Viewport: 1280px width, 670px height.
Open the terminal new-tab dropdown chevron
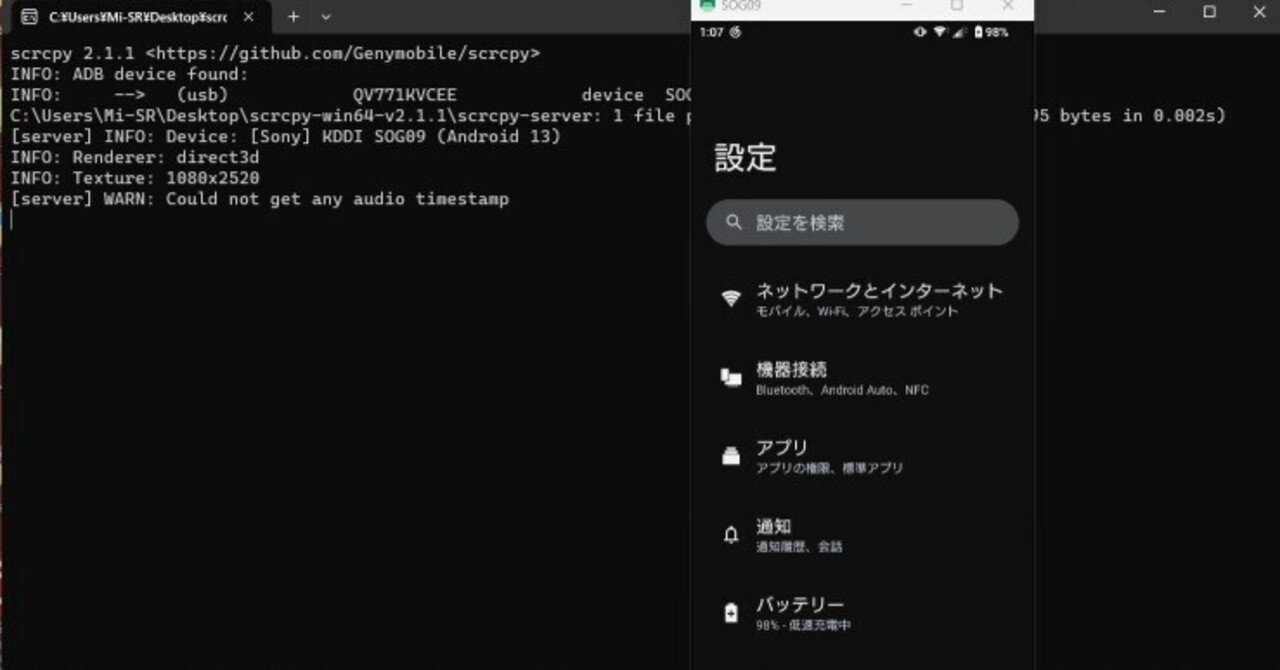[x=326, y=17]
